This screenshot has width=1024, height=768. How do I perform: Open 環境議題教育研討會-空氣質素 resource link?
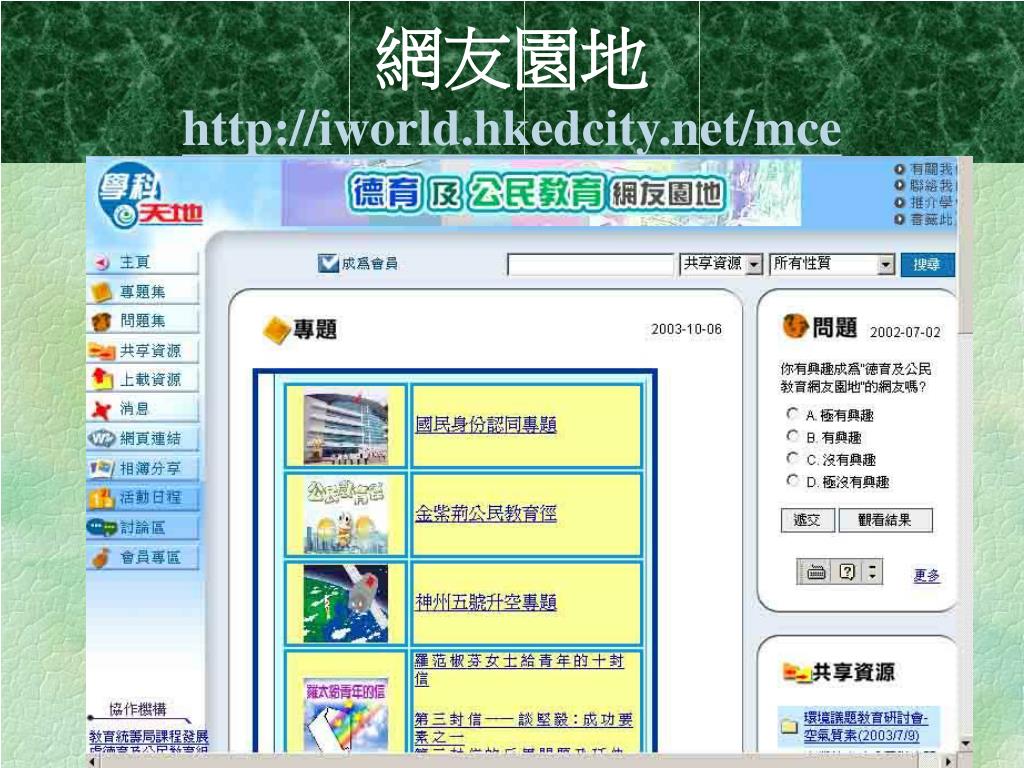(x=865, y=726)
